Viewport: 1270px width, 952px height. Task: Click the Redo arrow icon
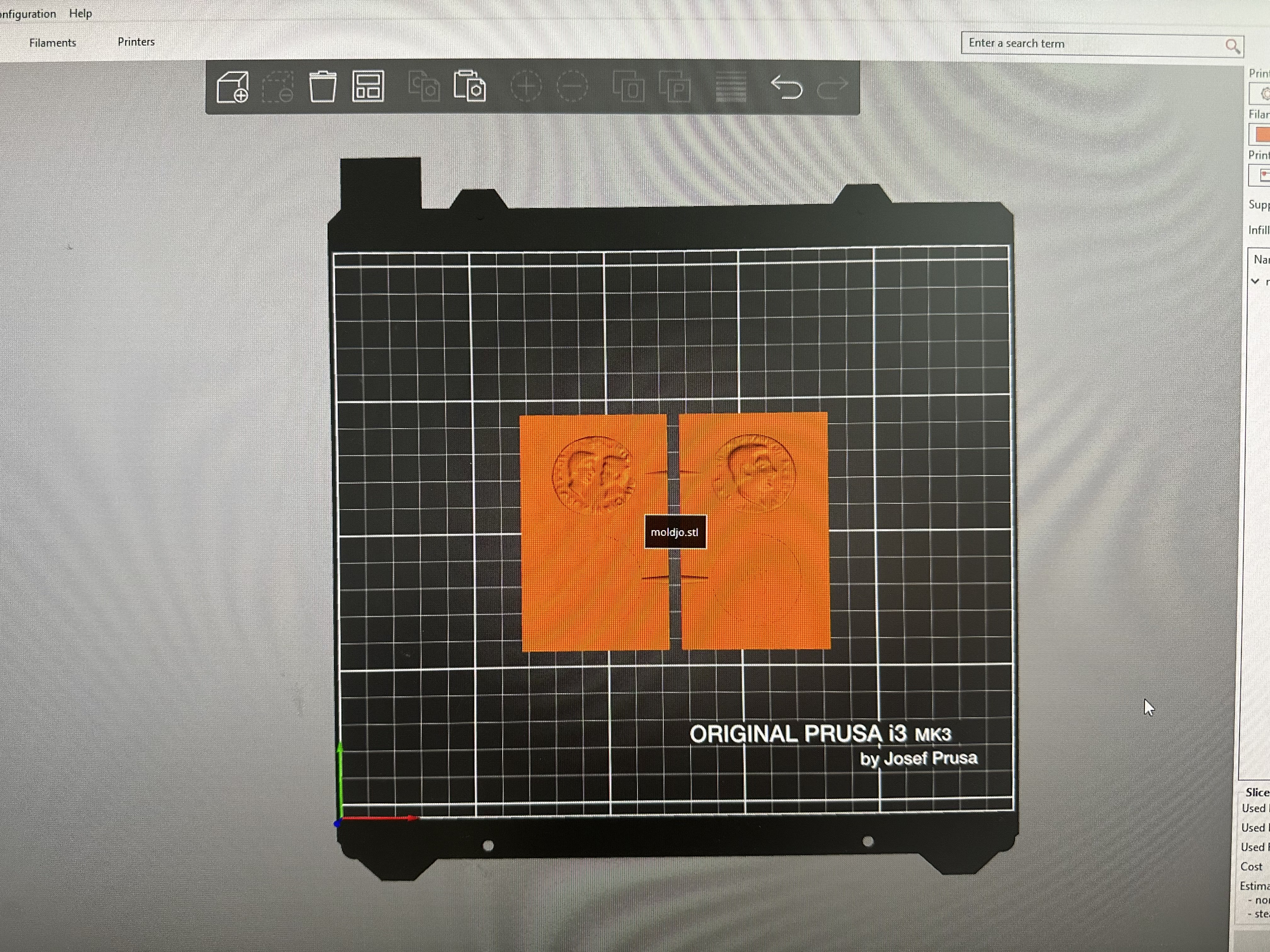coord(832,87)
